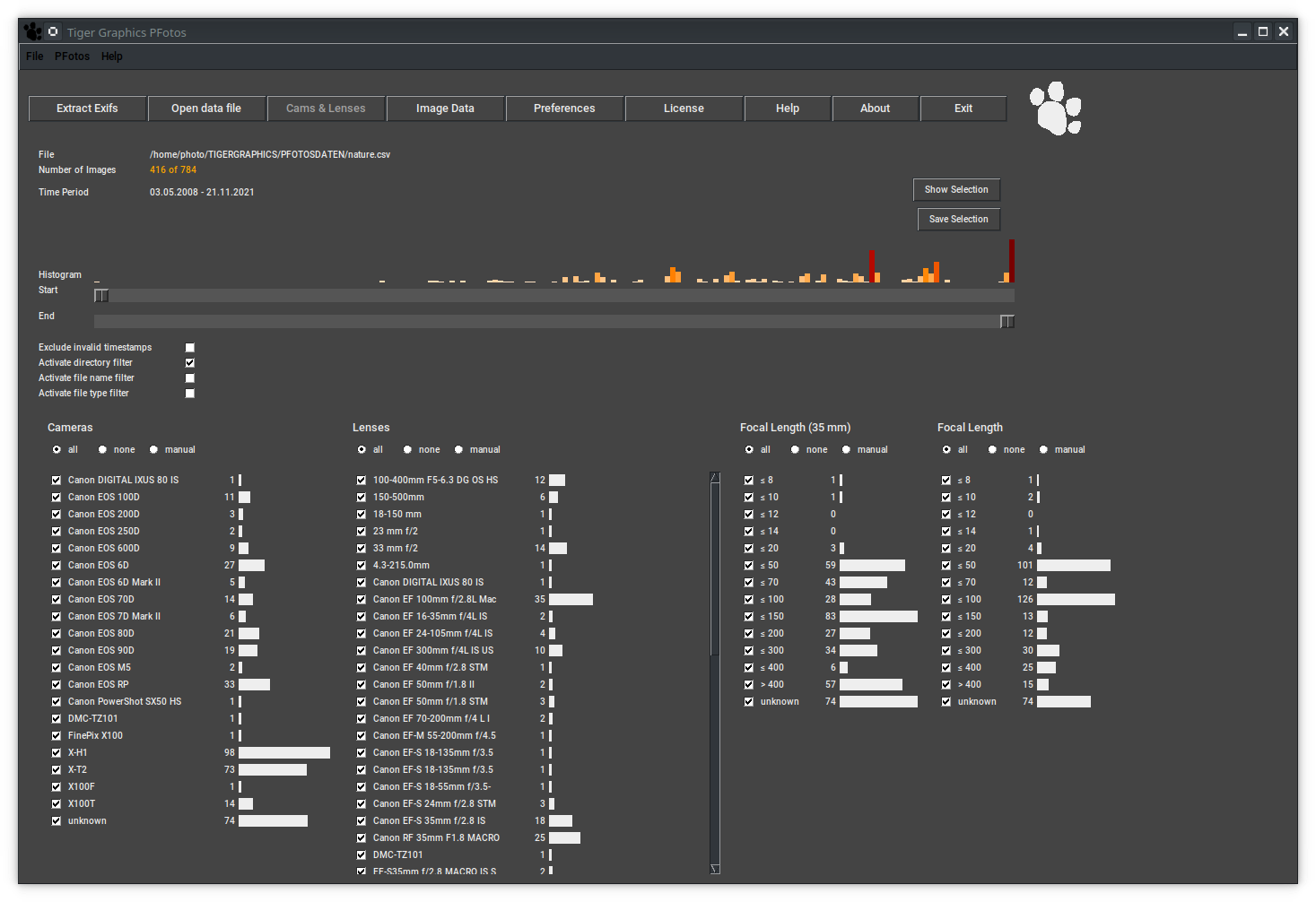Image resolution: width=1316 pixels, height=902 pixels.
Task: Click the tall red histogram bar at far right
Action: pos(1011,261)
